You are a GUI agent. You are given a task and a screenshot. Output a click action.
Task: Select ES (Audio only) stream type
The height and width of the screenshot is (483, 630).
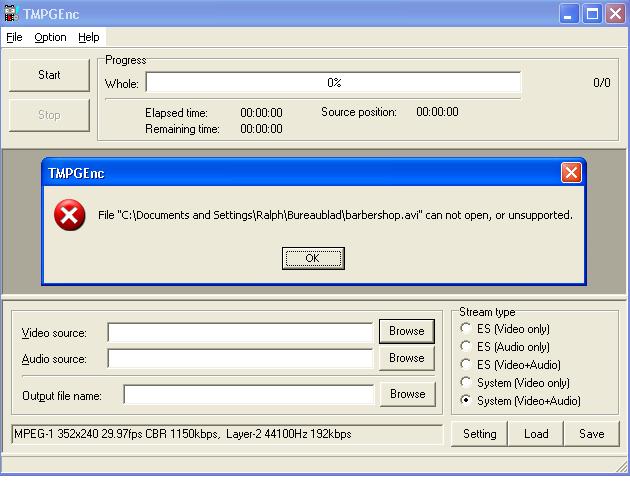[x=505, y=347]
